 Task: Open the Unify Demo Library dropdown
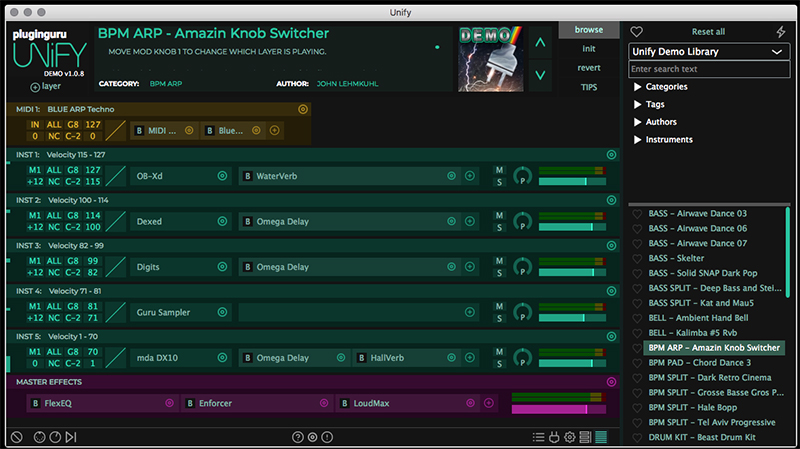(x=709, y=52)
